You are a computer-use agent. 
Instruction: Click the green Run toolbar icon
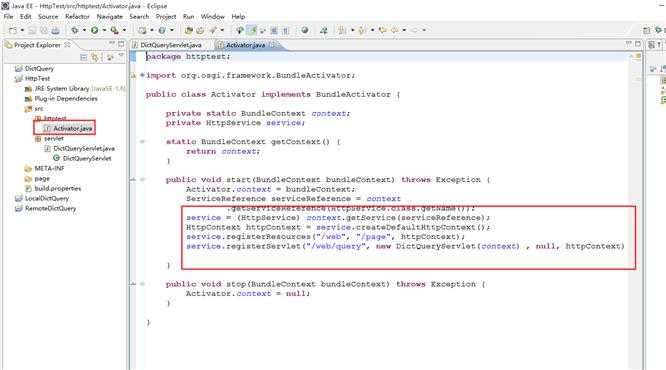click(94, 31)
